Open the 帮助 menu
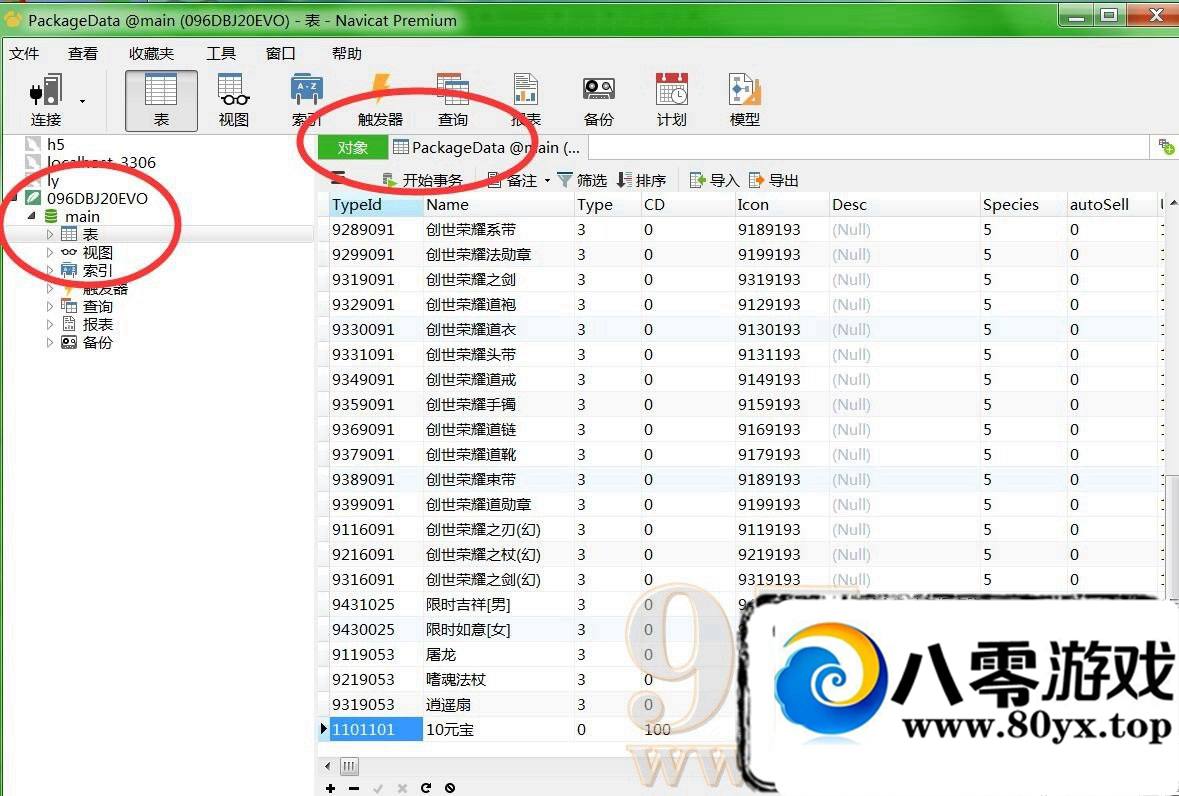Screen dimensions: 1179x796 347,53
